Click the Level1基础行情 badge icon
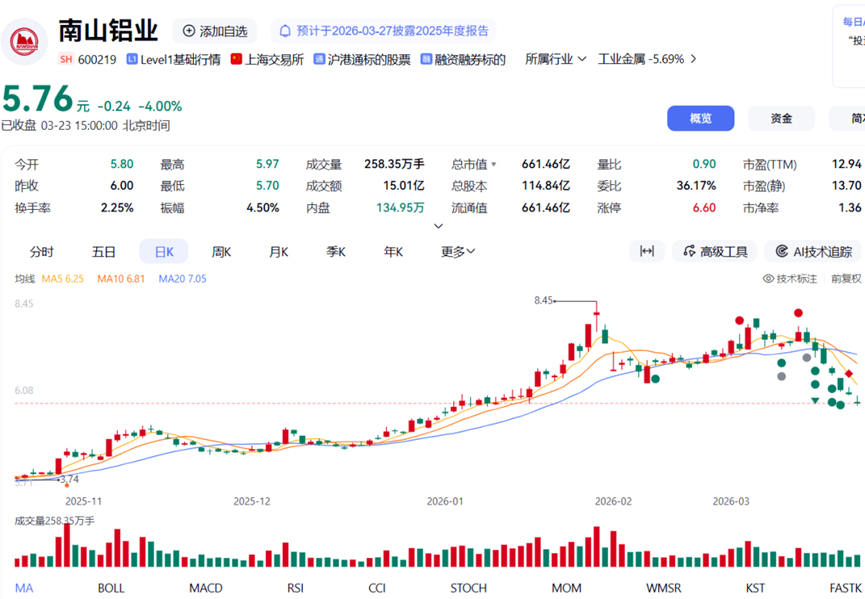Screen dimensions: 865x599 coord(132,59)
